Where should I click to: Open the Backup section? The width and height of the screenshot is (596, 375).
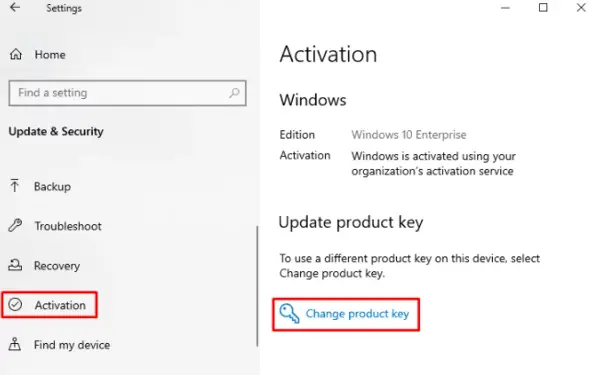[52, 187]
